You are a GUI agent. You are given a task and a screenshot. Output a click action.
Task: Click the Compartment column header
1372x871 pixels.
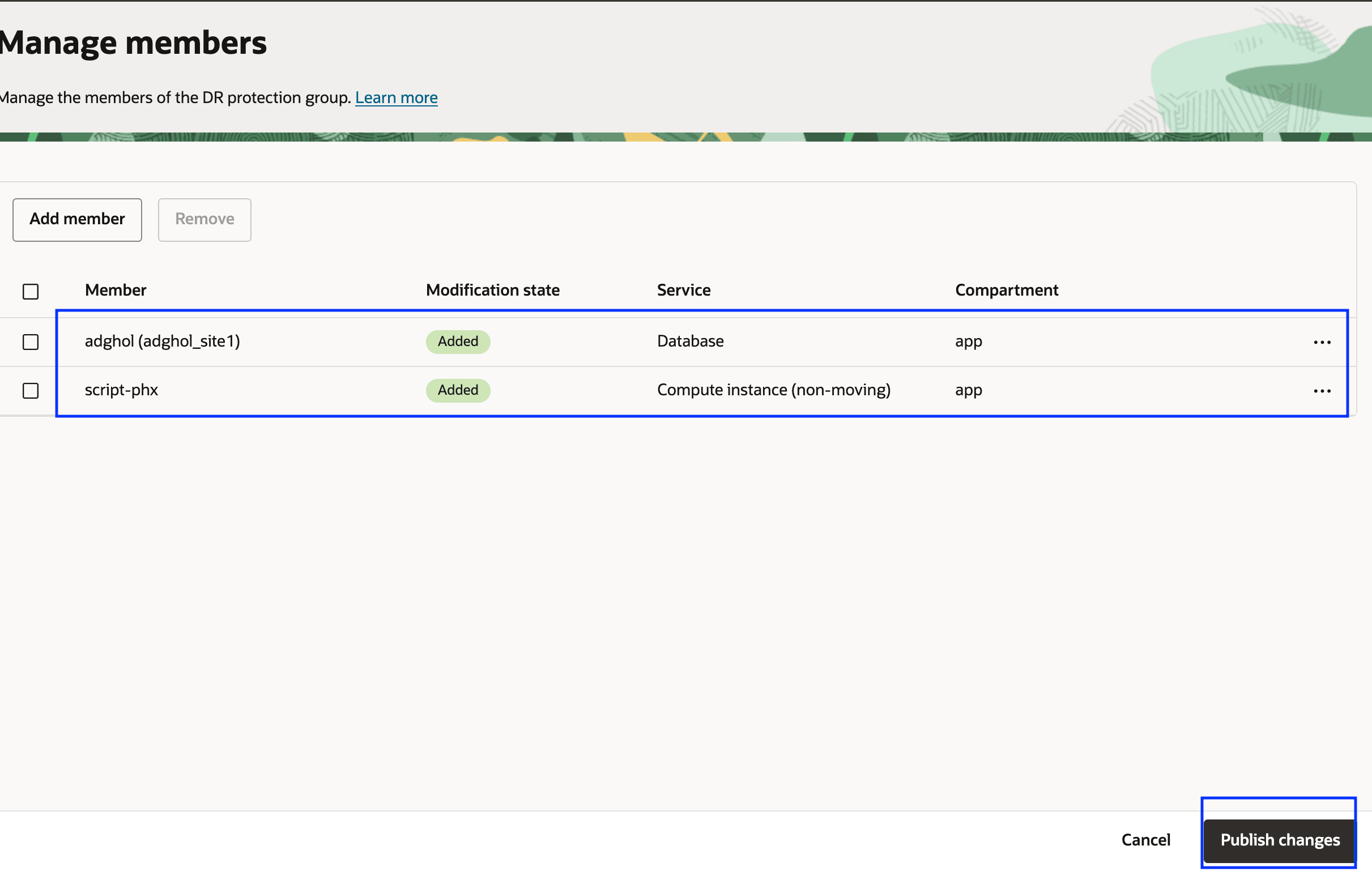pyautogui.click(x=1006, y=290)
